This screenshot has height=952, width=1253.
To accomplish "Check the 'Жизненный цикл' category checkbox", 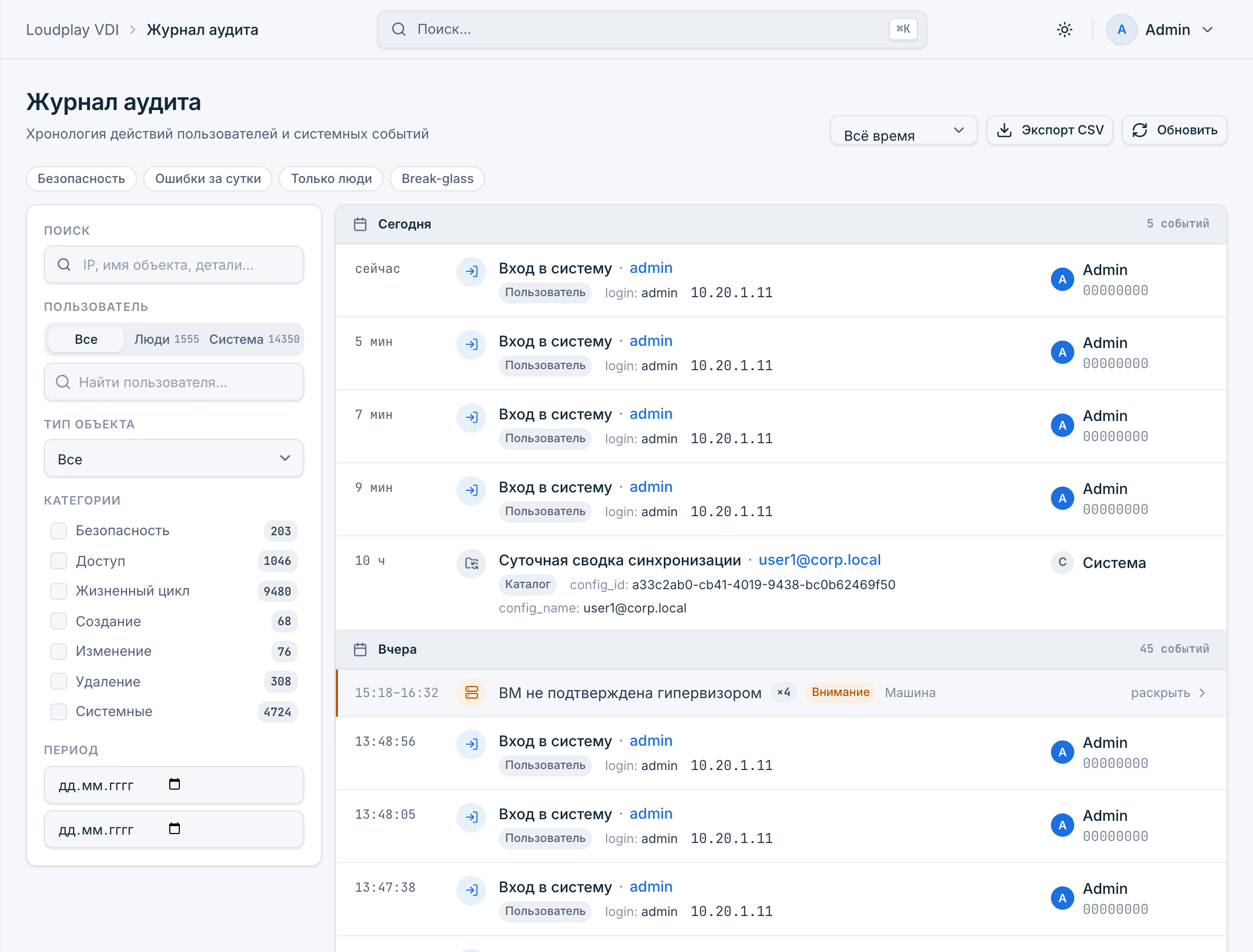I will (x=58, y=591).
